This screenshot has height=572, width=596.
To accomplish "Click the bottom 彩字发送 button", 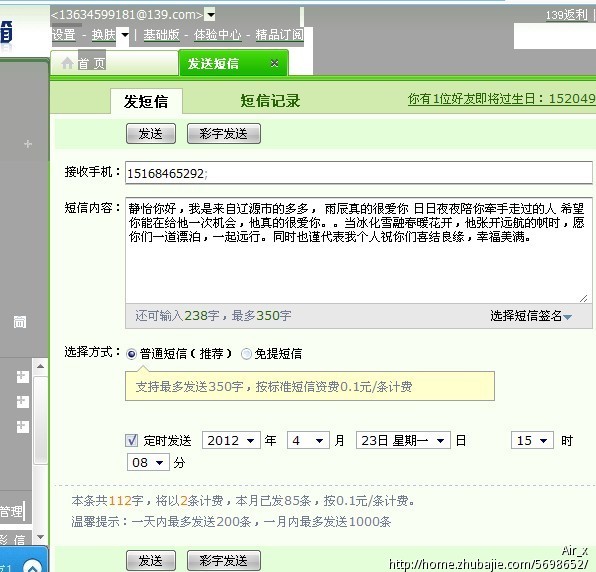I will (224, 561).
